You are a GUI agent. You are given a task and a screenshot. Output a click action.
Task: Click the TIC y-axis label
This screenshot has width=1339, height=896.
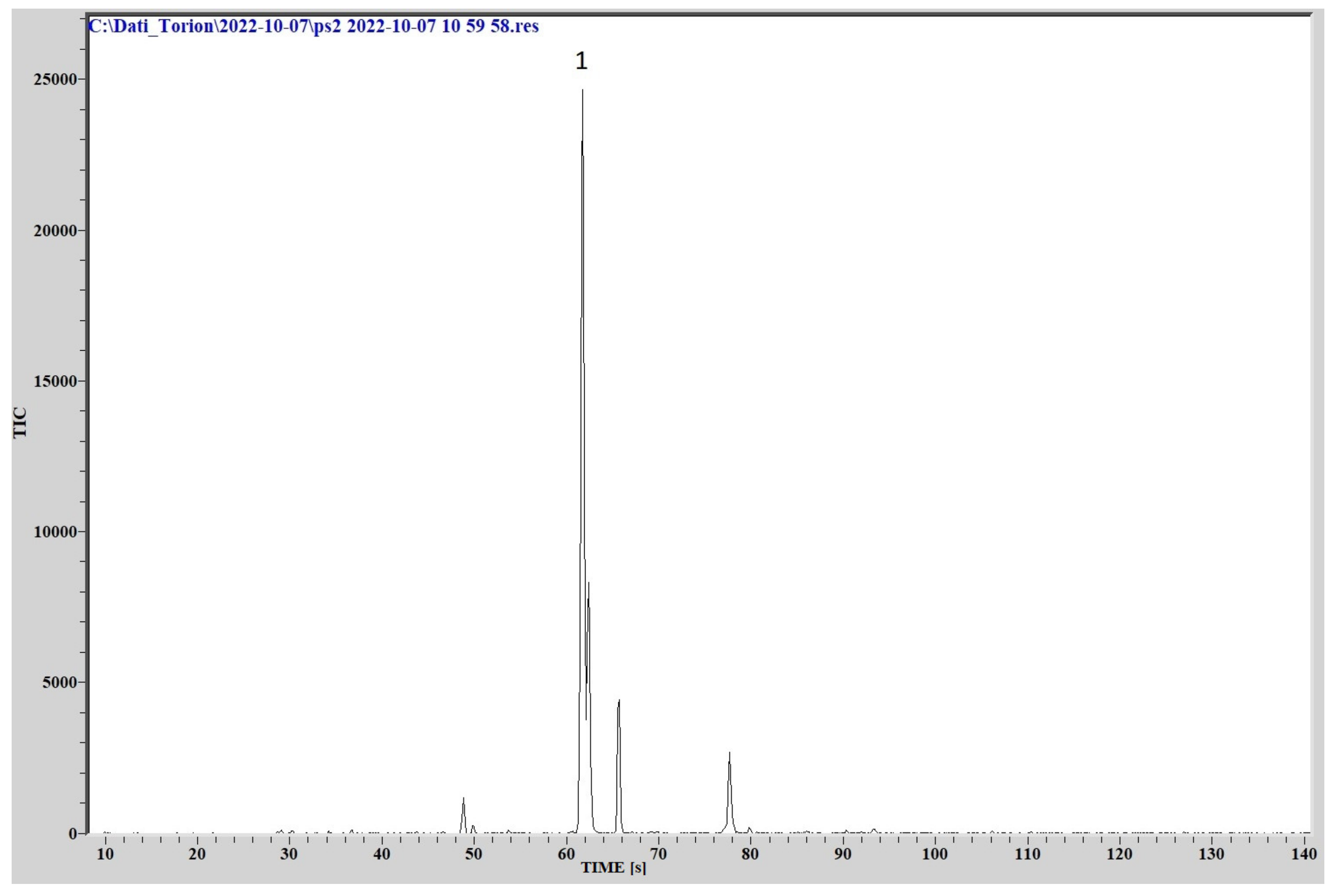(20, 422)
